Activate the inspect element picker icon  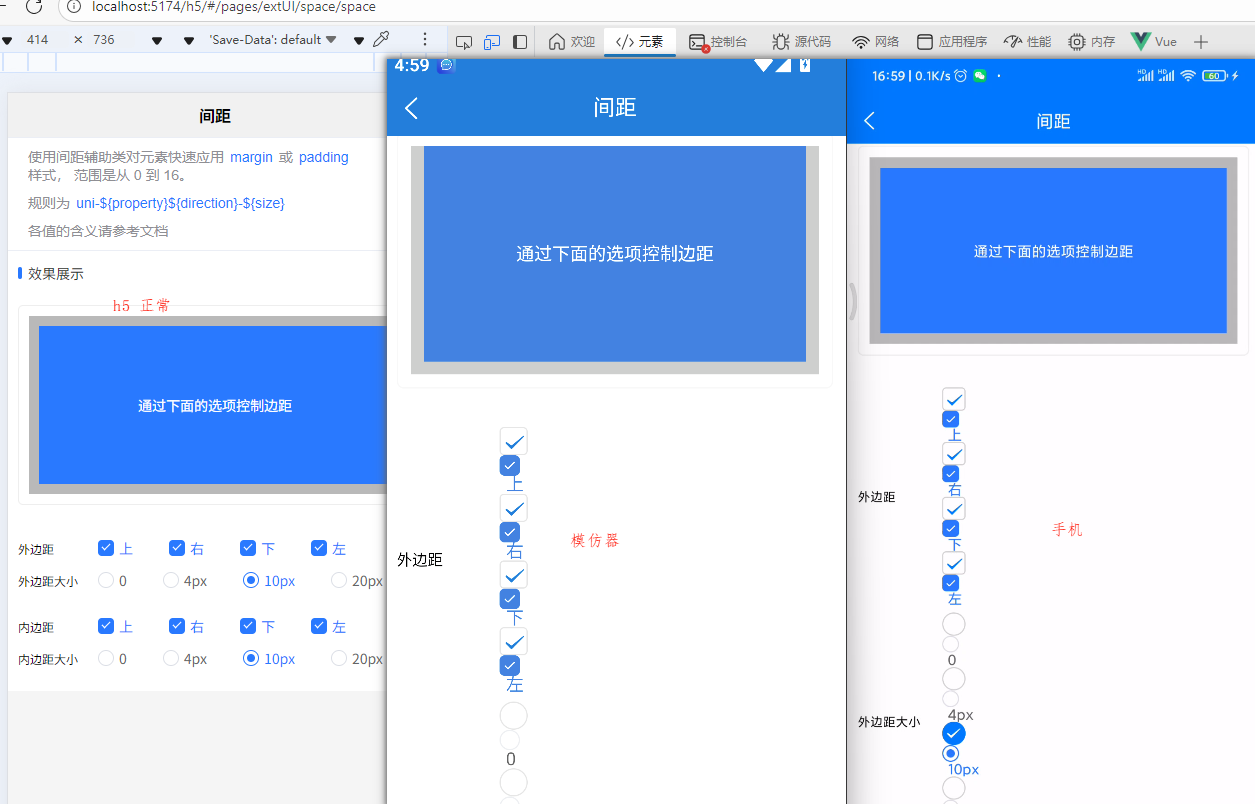[463, 42]
